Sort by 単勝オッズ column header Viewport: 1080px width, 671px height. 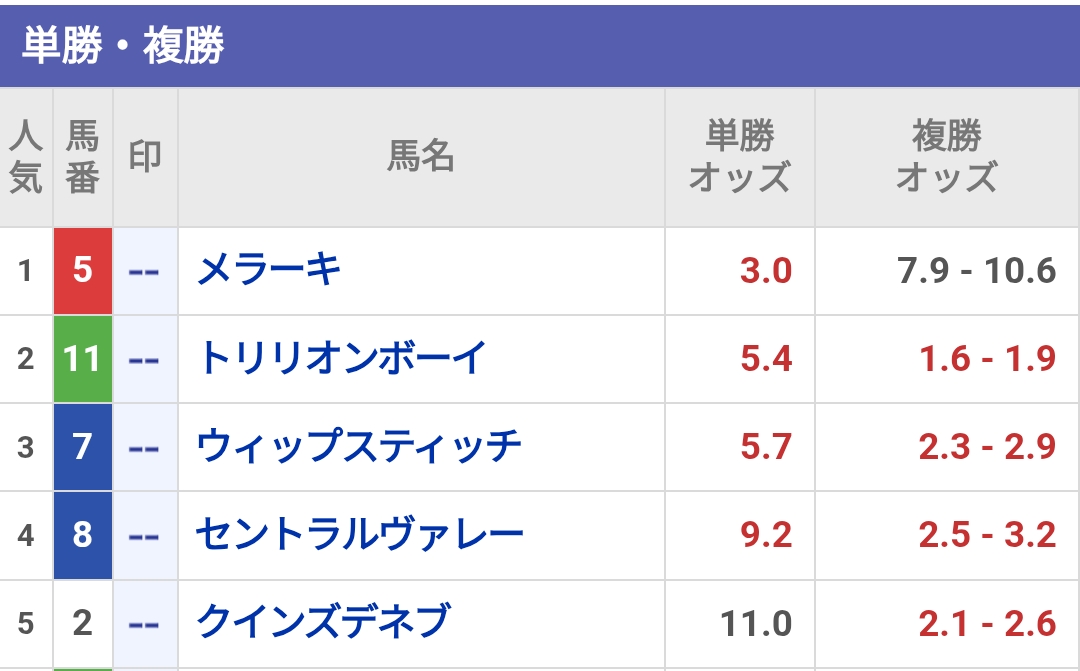click(740, 157)
